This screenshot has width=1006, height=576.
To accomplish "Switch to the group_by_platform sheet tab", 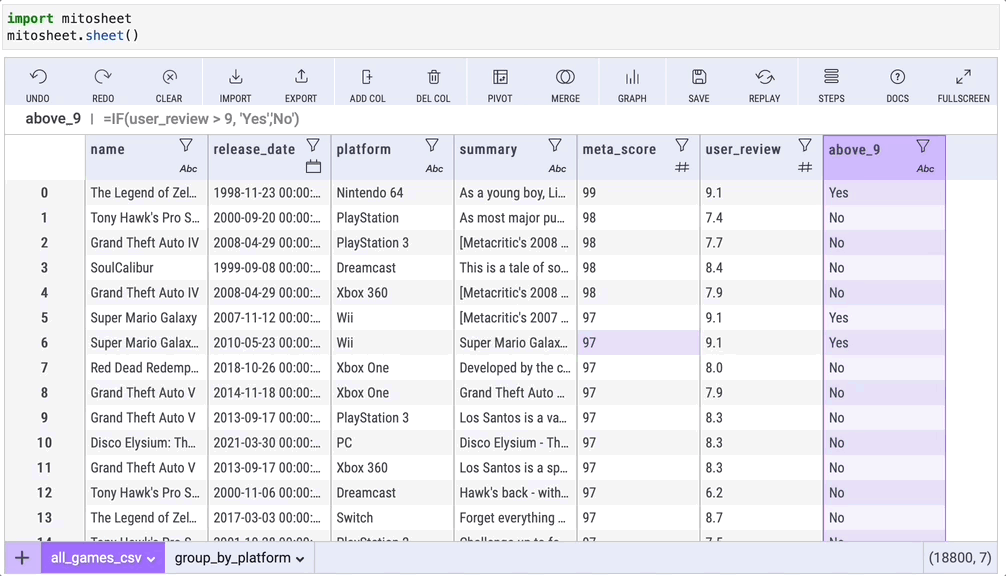I will pos(232,558).
